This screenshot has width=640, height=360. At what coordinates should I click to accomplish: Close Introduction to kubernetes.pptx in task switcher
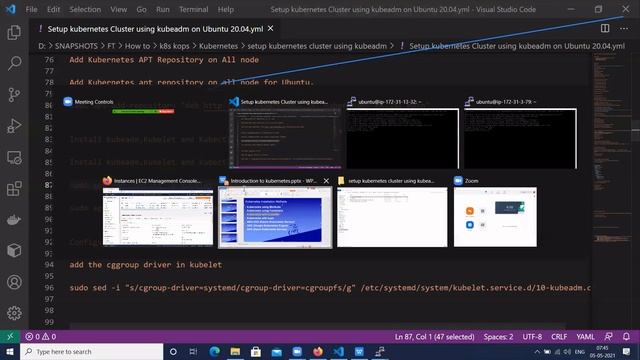tap(326, 181)
